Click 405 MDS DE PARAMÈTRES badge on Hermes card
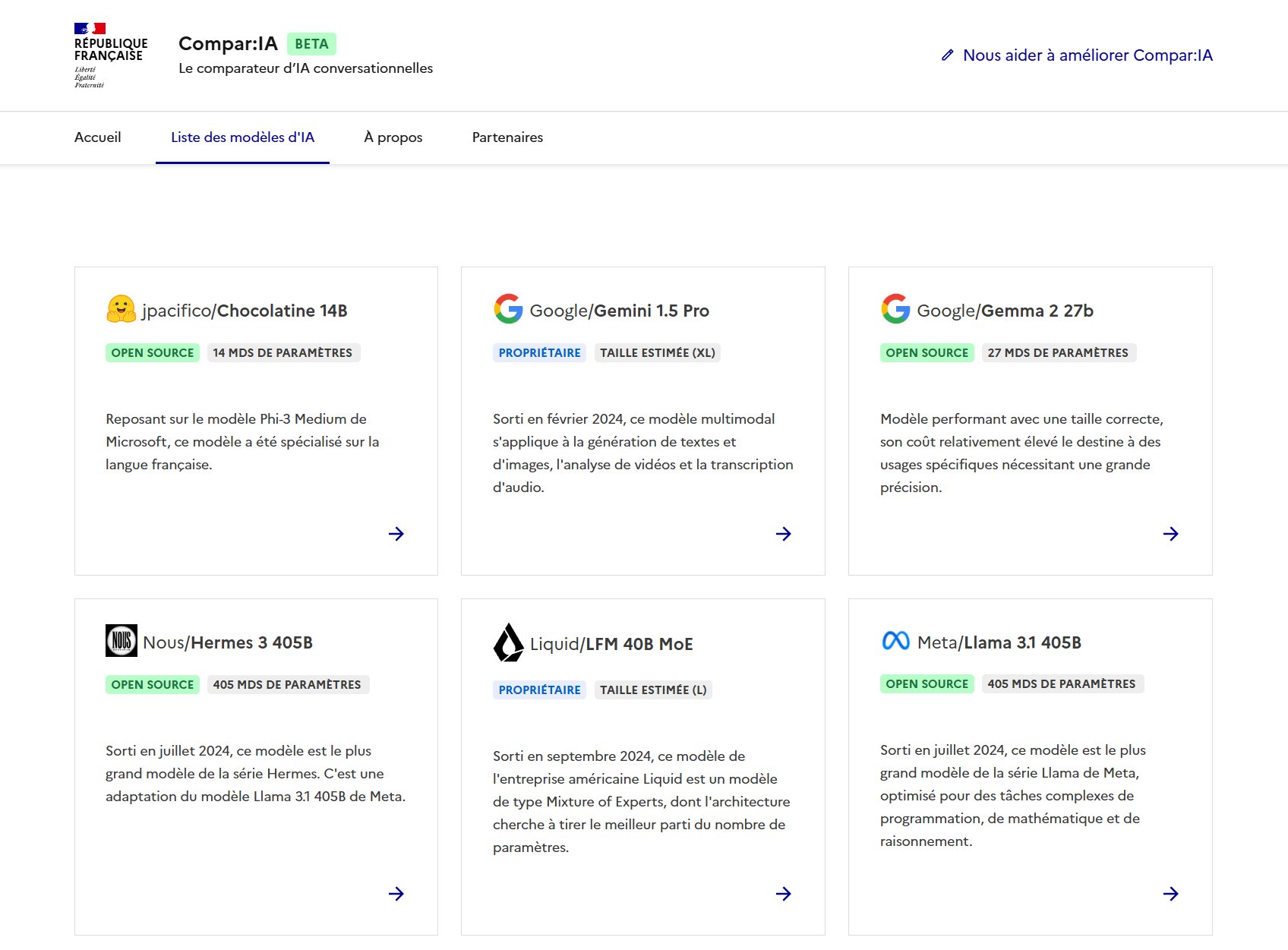The height and width of the screenshot is (950, 1288). [287, 684]
